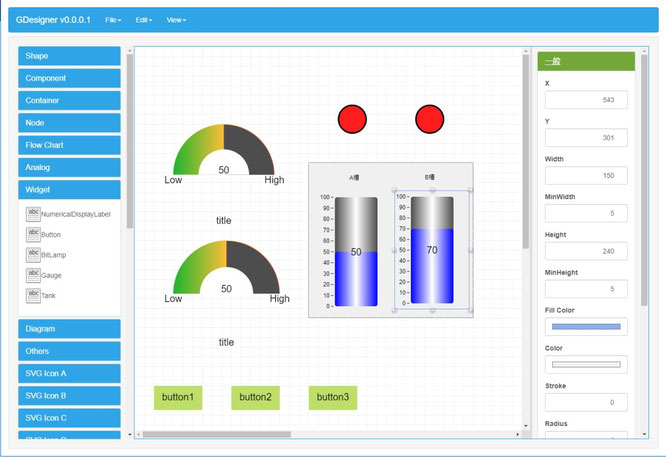Select the NumericalDisplayLabel widget icon
666x457 pixels.
[x=34, y=214]
